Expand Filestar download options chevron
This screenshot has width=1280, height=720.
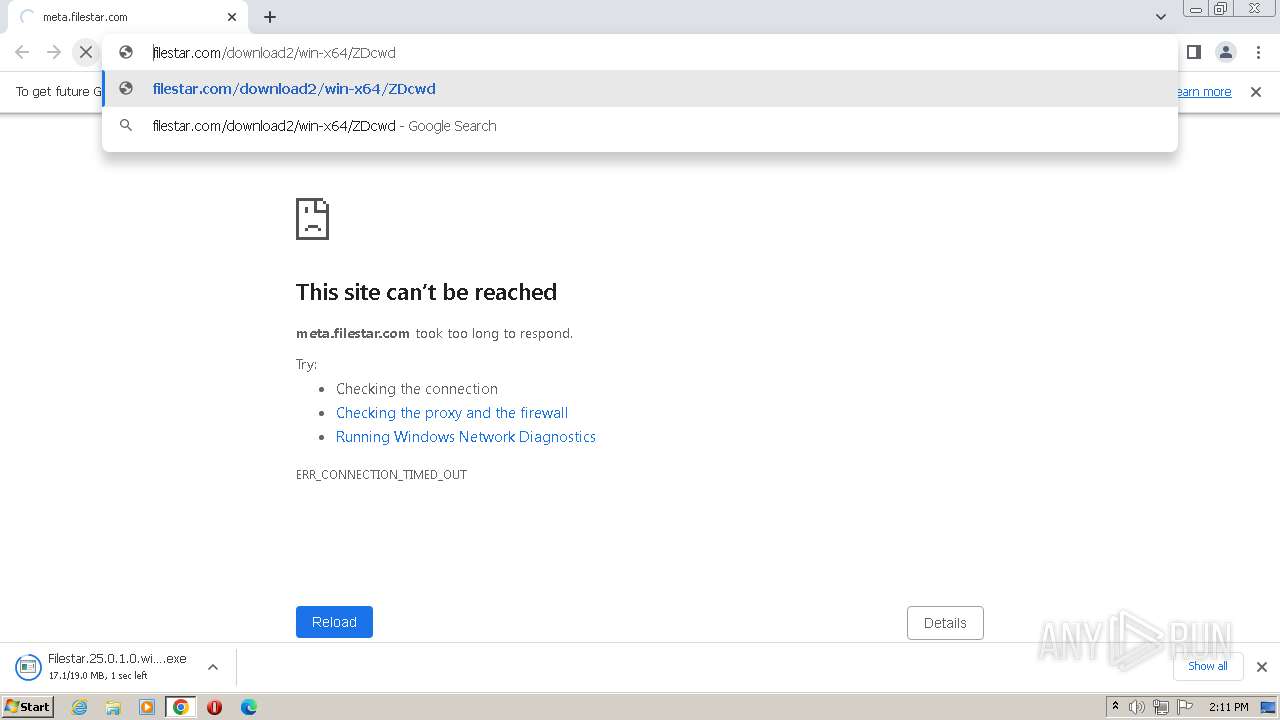(213, 667)
